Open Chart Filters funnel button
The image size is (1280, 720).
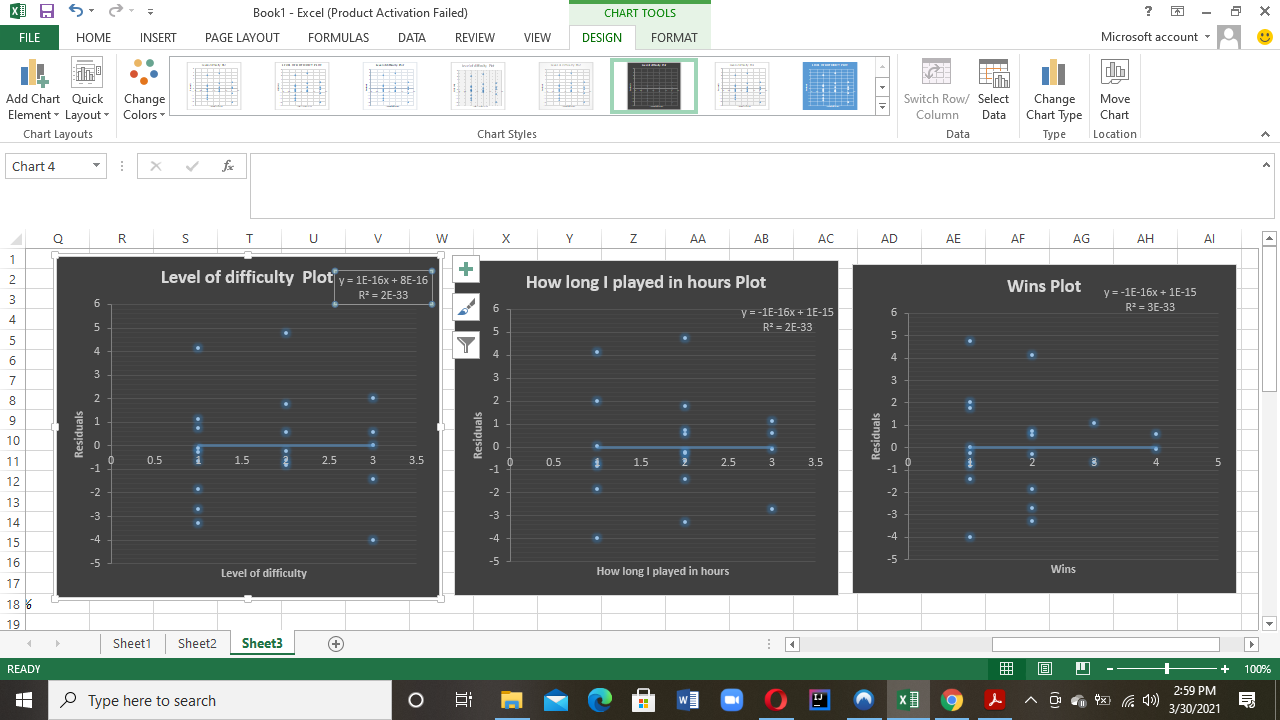point(466,345)
